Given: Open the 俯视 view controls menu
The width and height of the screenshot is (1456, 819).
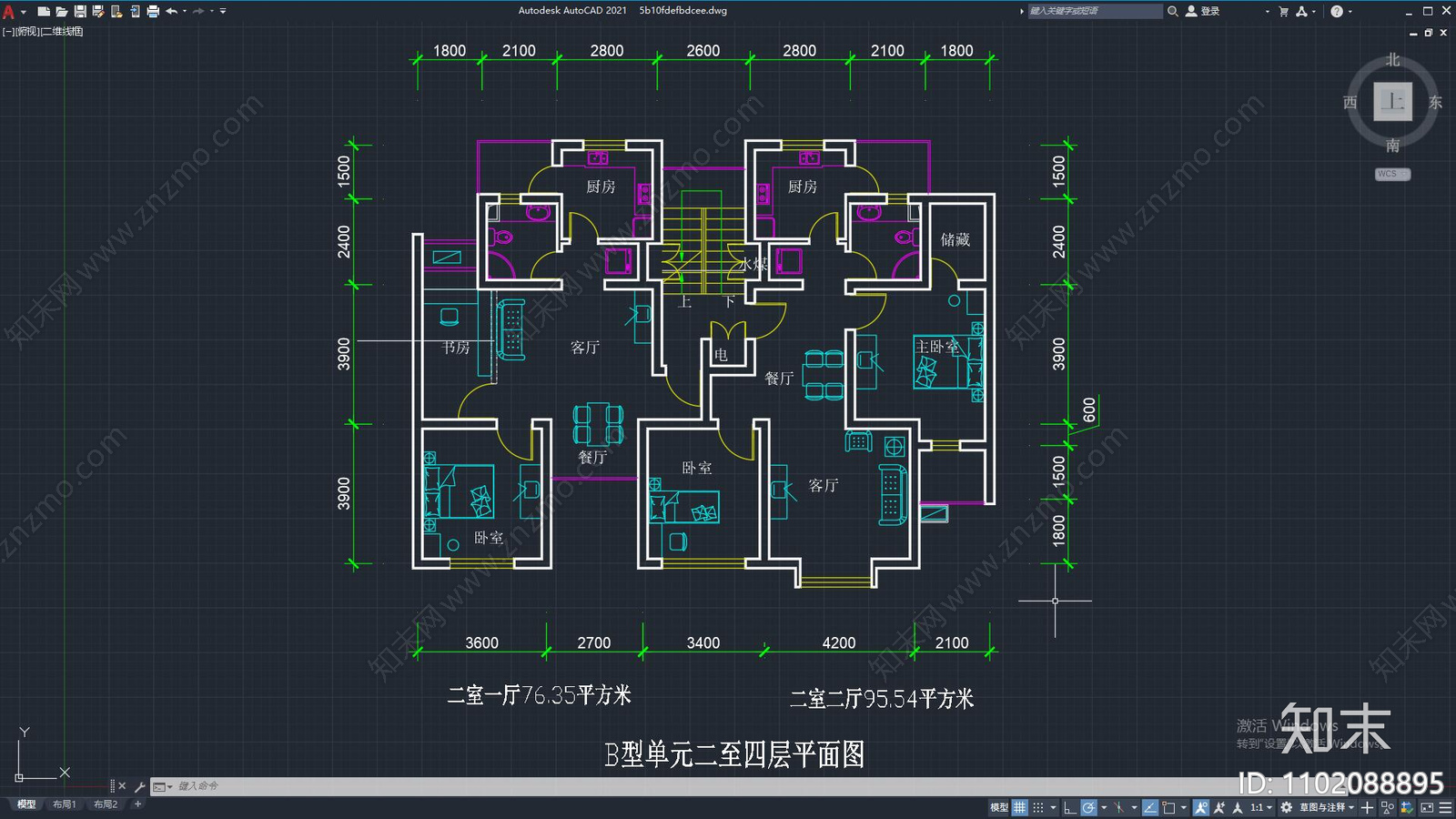Looking at the screenshot, I should click(x=27, y=32).
